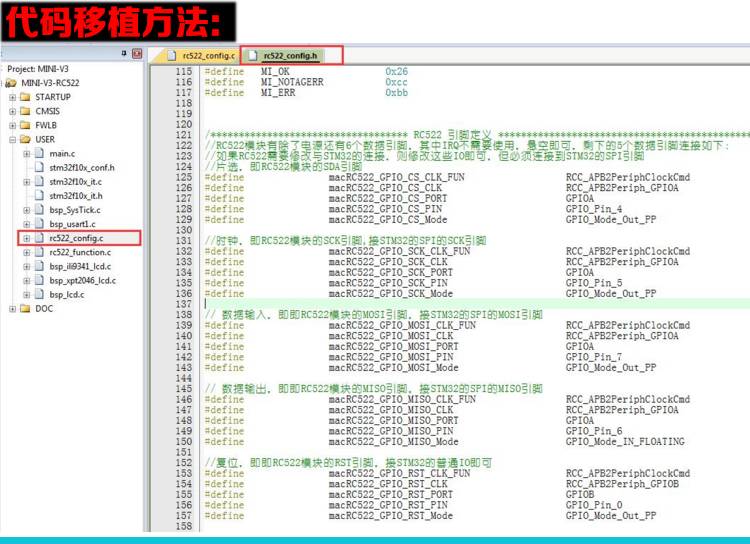Select bsp_xpt2046_lcd.c in project tree
This screenshot has width=750, height=544.
click(82, 280)
